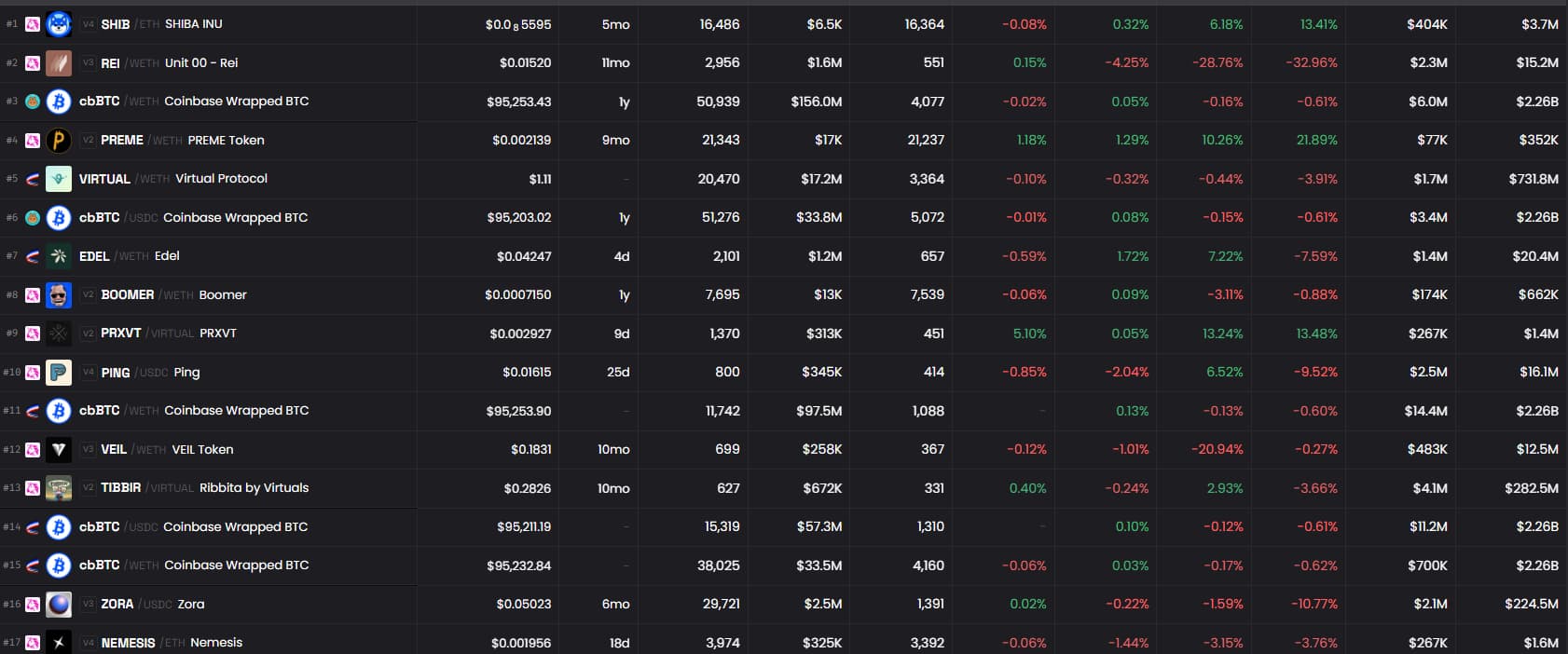Click the PREME token gold P logo

pyautogui.click(x=59, y=141)
